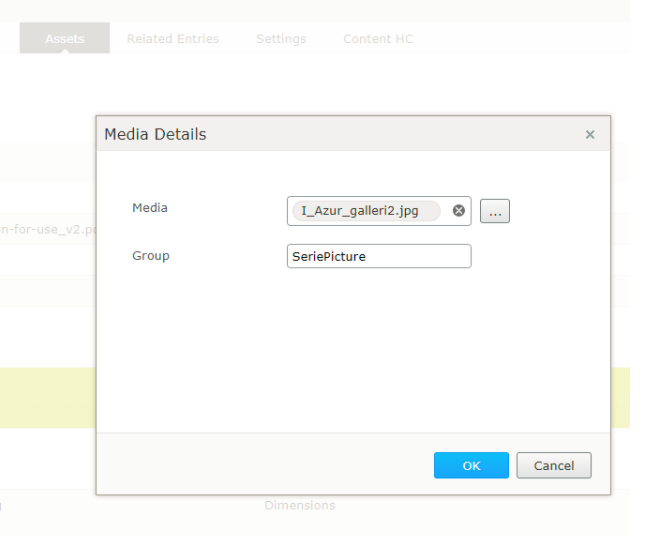Click the Dimensions column header

click(x=300, y=505)
